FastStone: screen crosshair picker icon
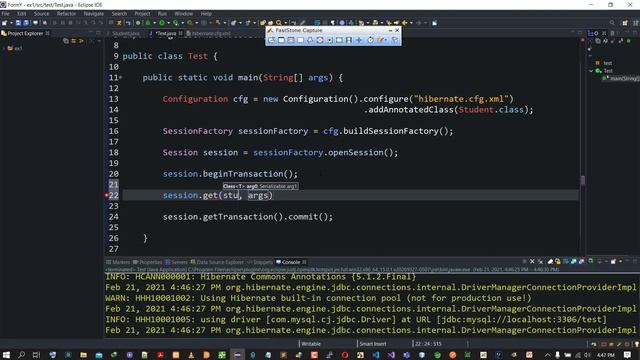This screenshot has height=360, width=640. click(x=359, y=40)
